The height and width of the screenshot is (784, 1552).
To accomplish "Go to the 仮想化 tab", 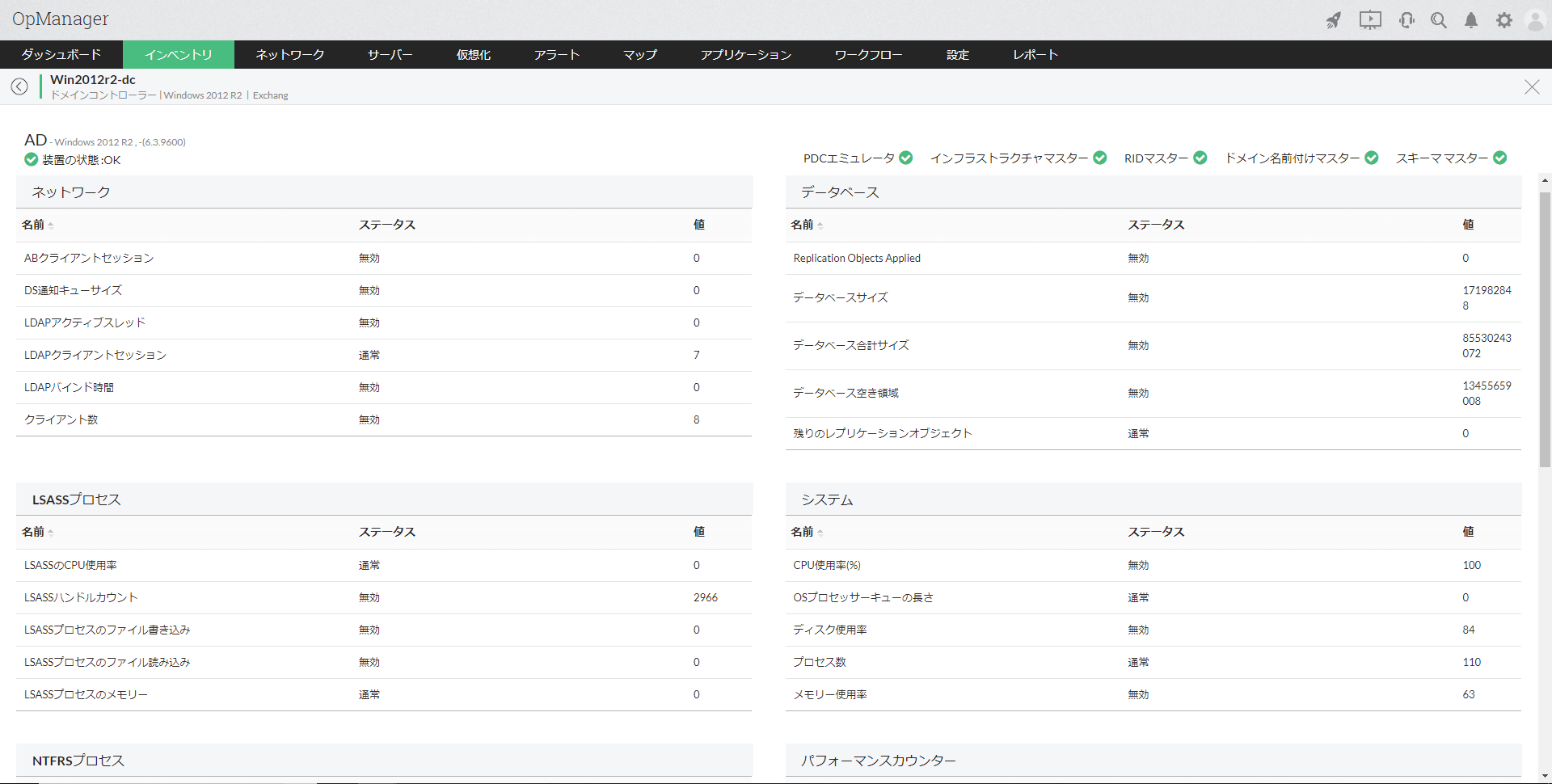I will click(x=474, y=54).
